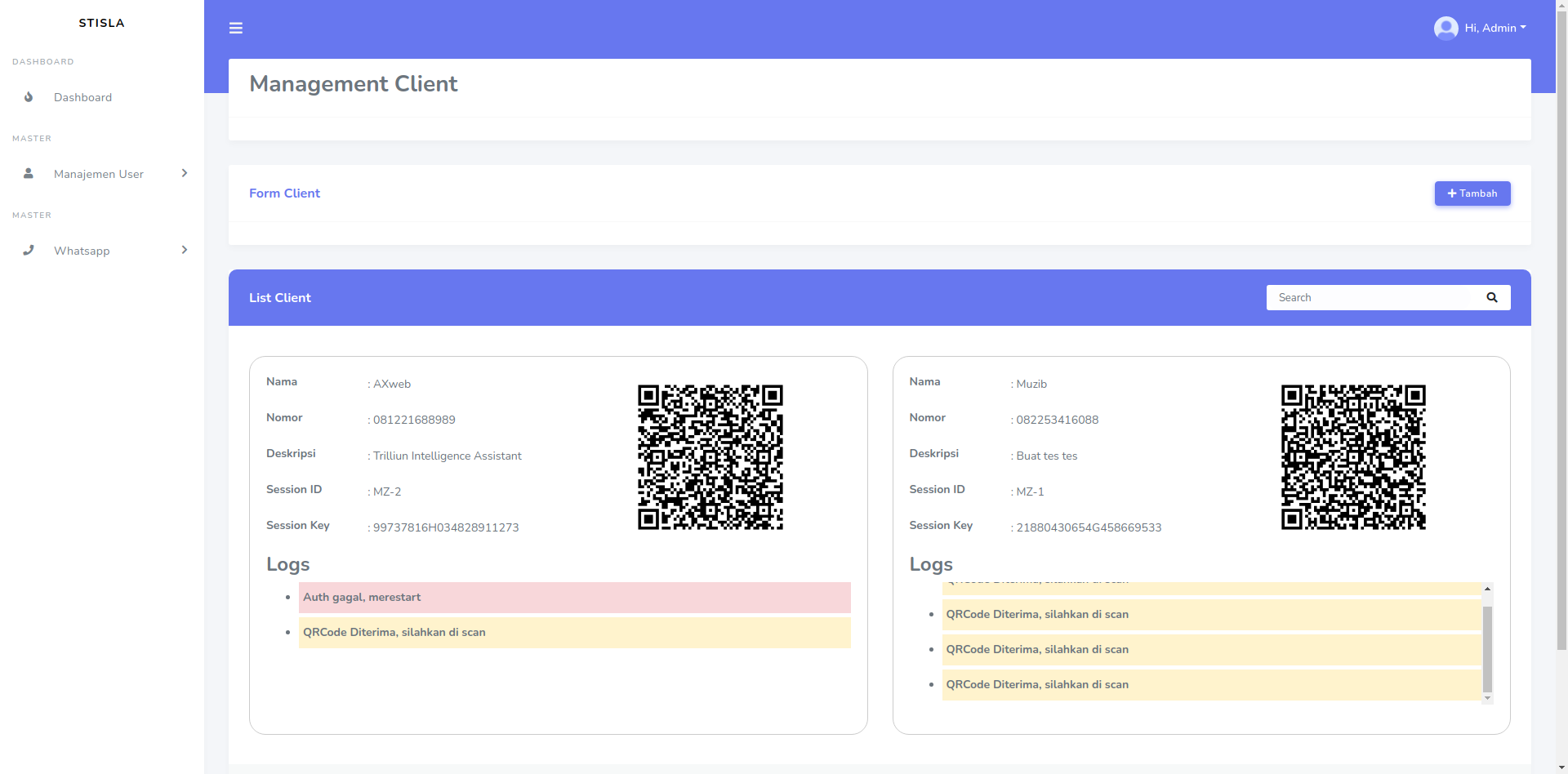Click the Manajemen User person icon

[x=29, y=174]
